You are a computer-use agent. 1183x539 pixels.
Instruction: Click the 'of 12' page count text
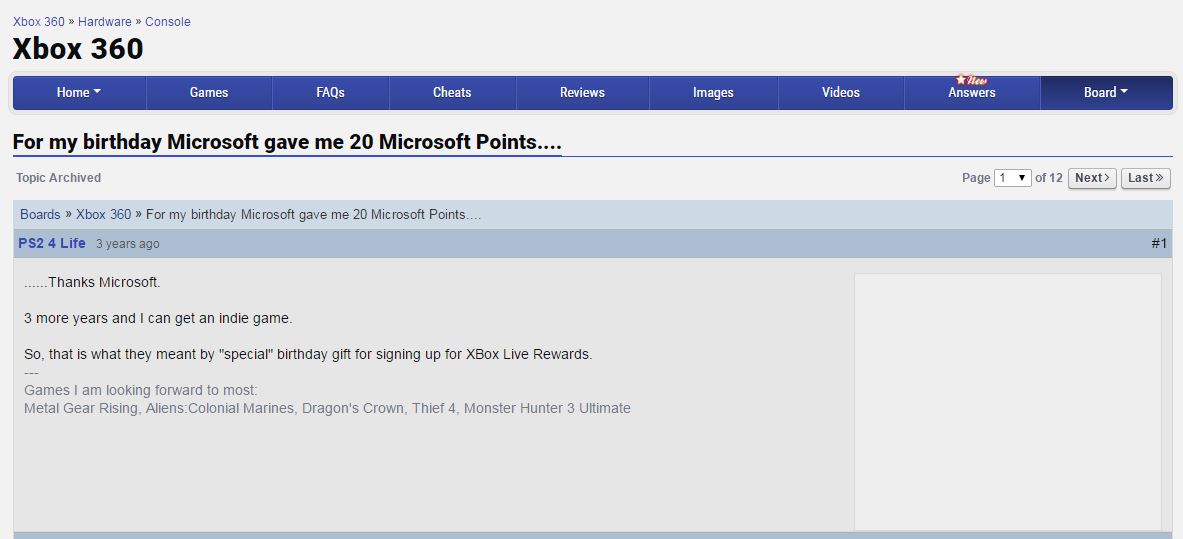coord(1049,178)
